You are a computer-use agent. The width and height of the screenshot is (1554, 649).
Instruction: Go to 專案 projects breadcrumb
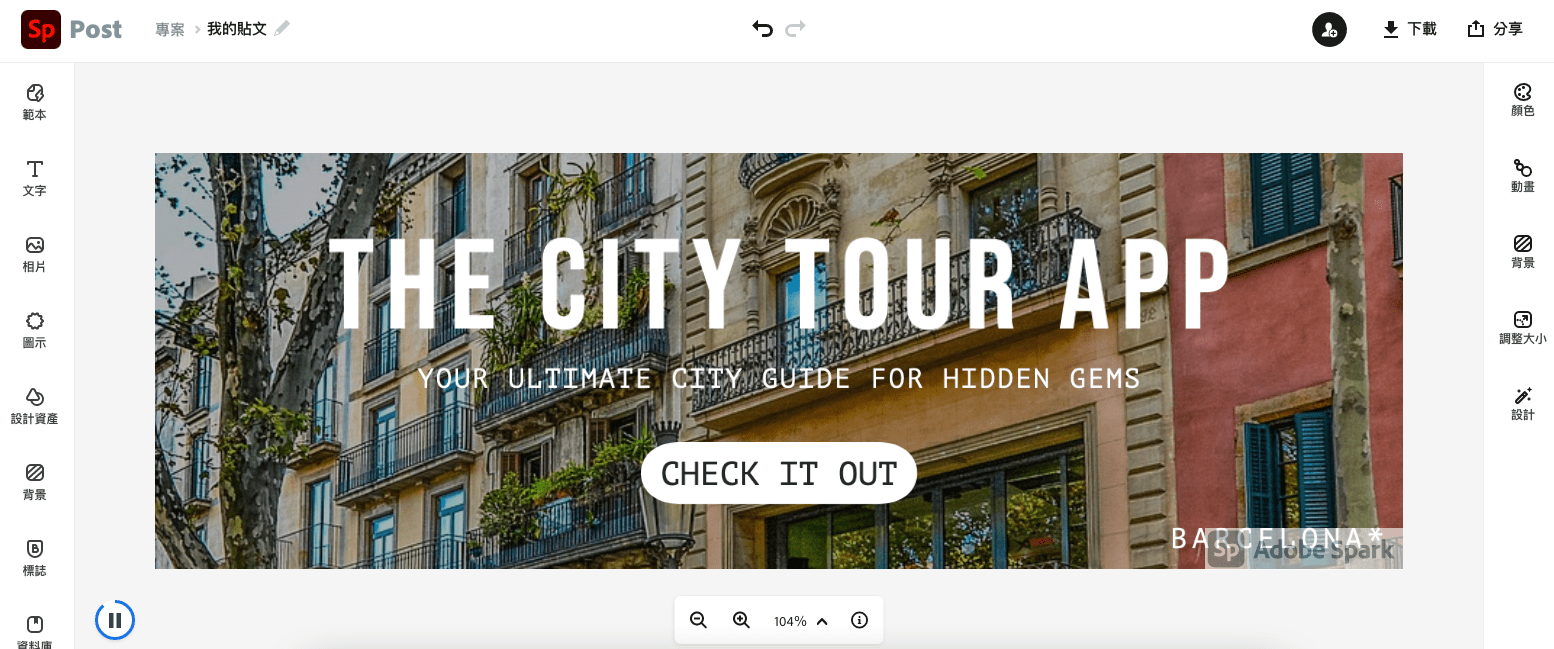coord(170,29)
